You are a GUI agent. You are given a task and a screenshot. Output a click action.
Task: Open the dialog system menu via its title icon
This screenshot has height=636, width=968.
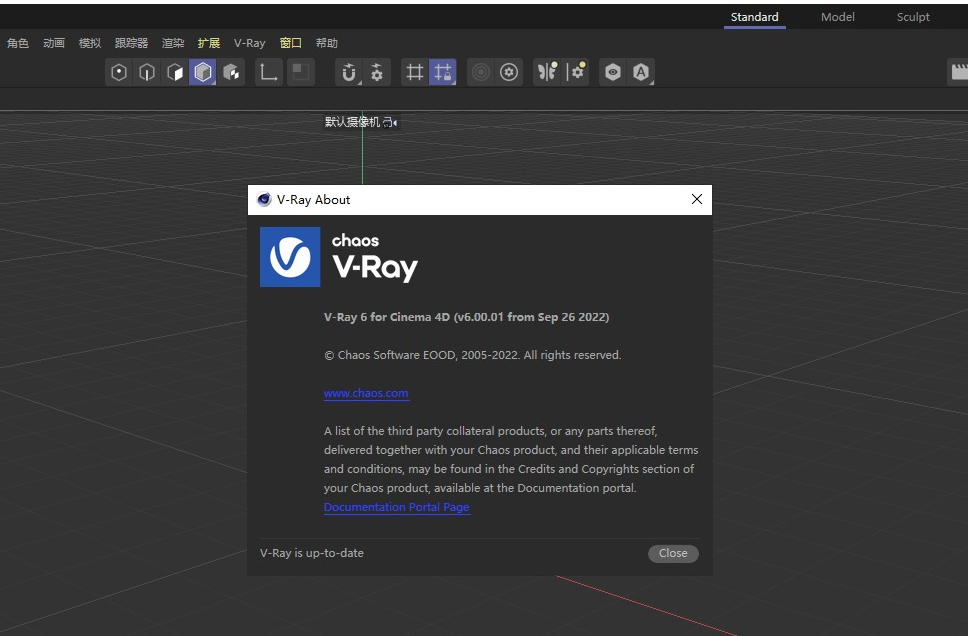tap(263, 199)
